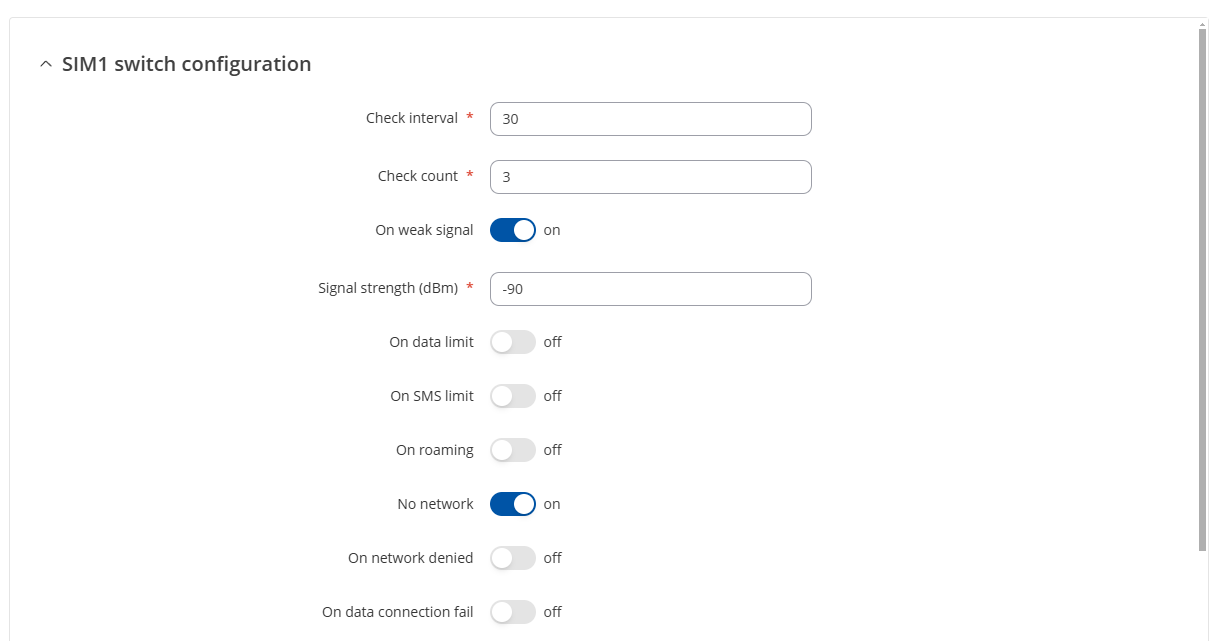Enable the On data limit switch
Screen dimensions: 1210x641
(513, 342)
